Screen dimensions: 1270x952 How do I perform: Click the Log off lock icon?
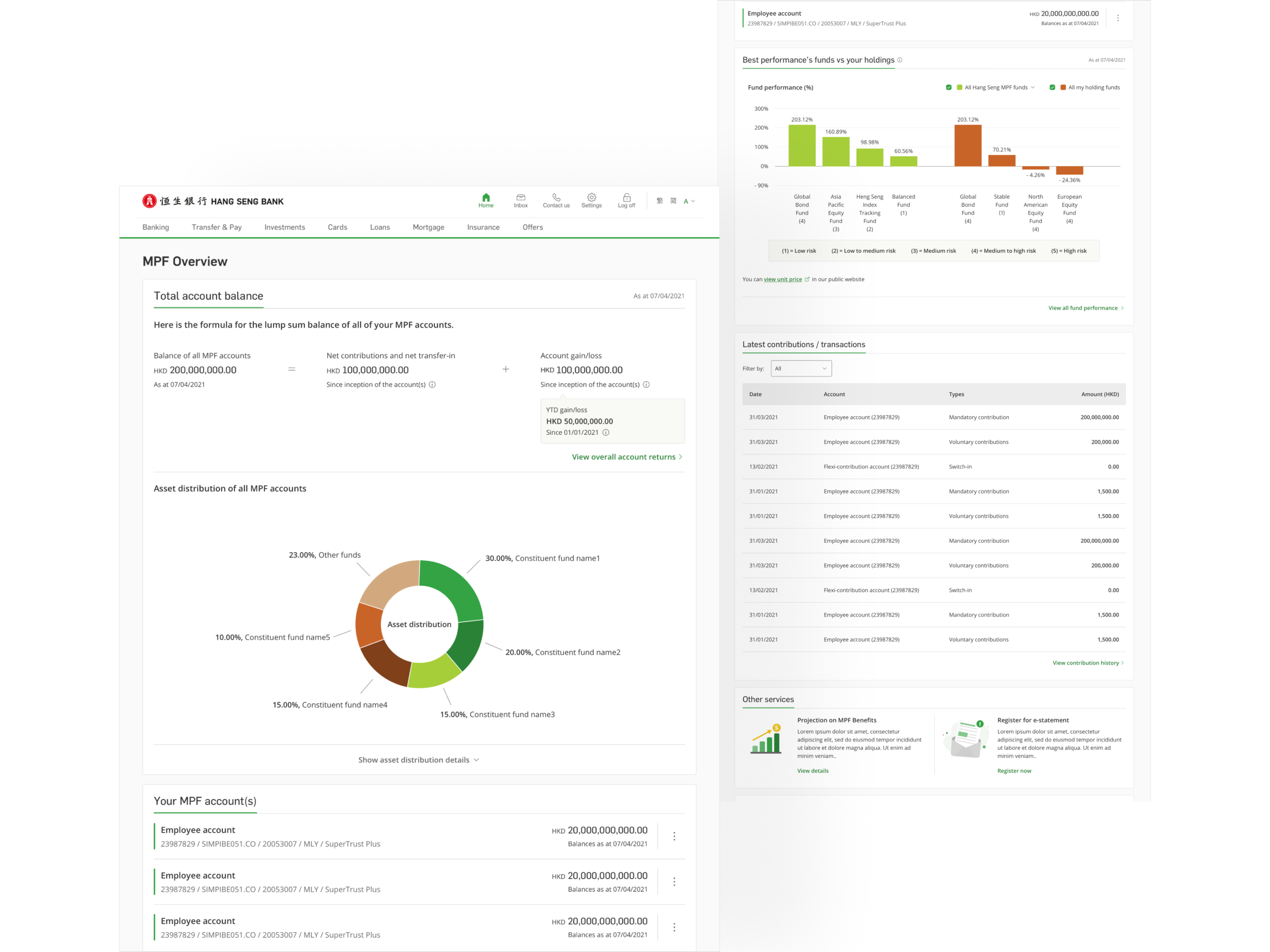tap(627, 197)
